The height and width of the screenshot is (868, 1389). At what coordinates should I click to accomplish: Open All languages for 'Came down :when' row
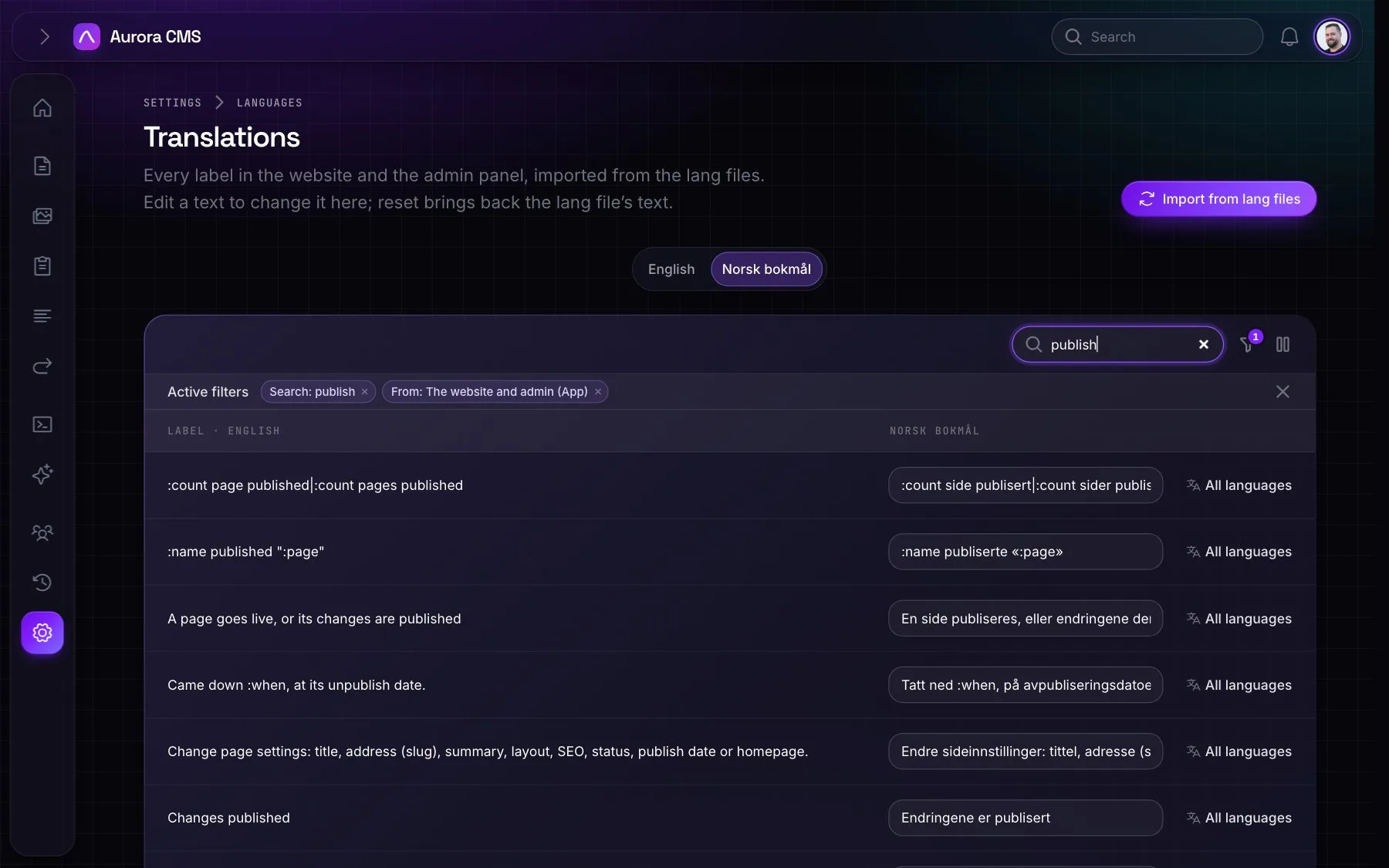pos(1239,685)
